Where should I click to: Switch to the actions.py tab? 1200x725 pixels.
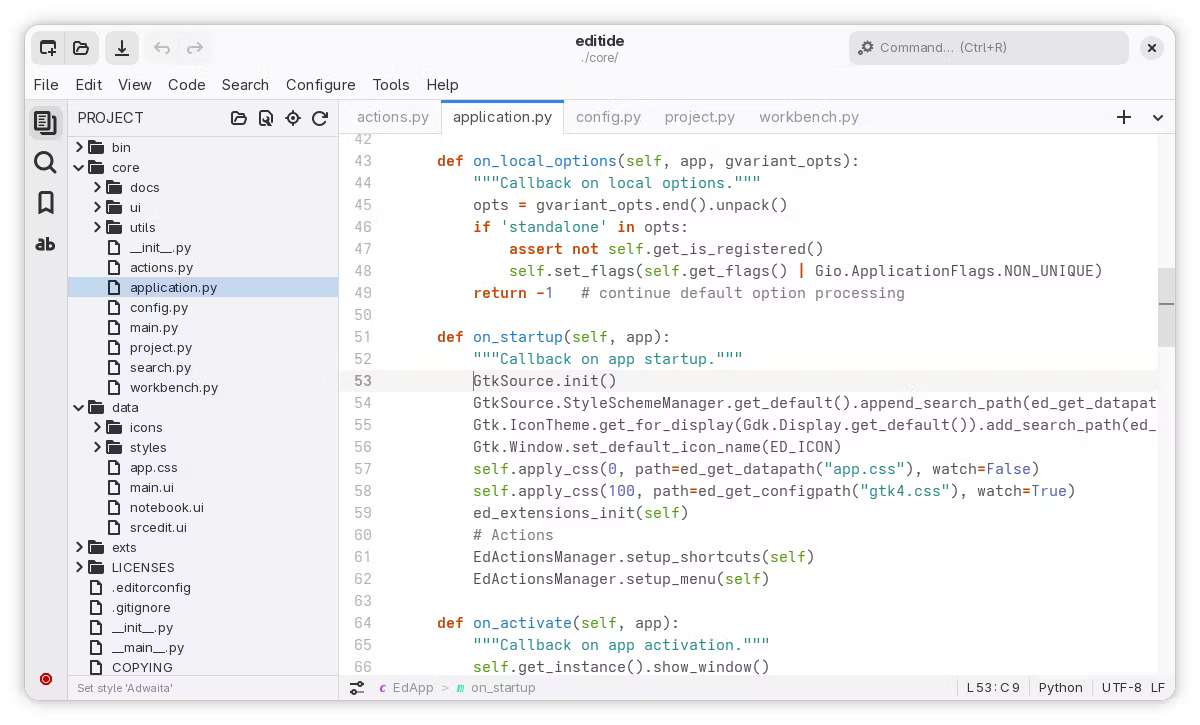pyautogui.click(x=393, y=117)
